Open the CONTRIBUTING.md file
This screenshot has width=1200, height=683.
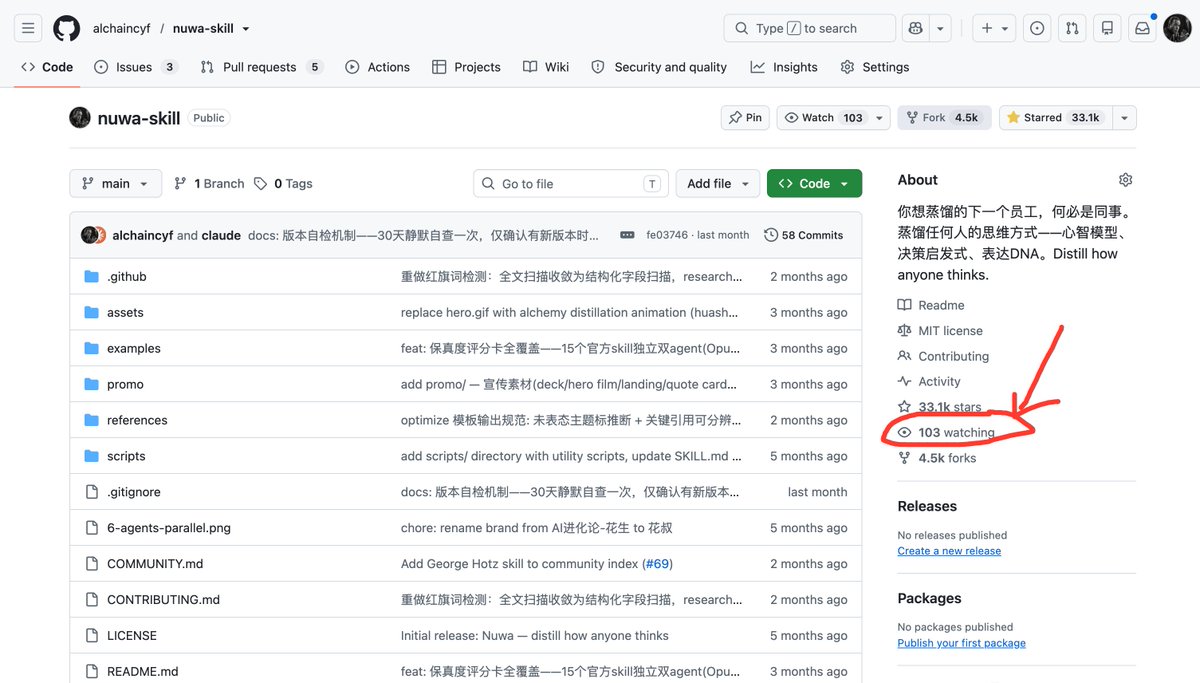coord(163,600)
